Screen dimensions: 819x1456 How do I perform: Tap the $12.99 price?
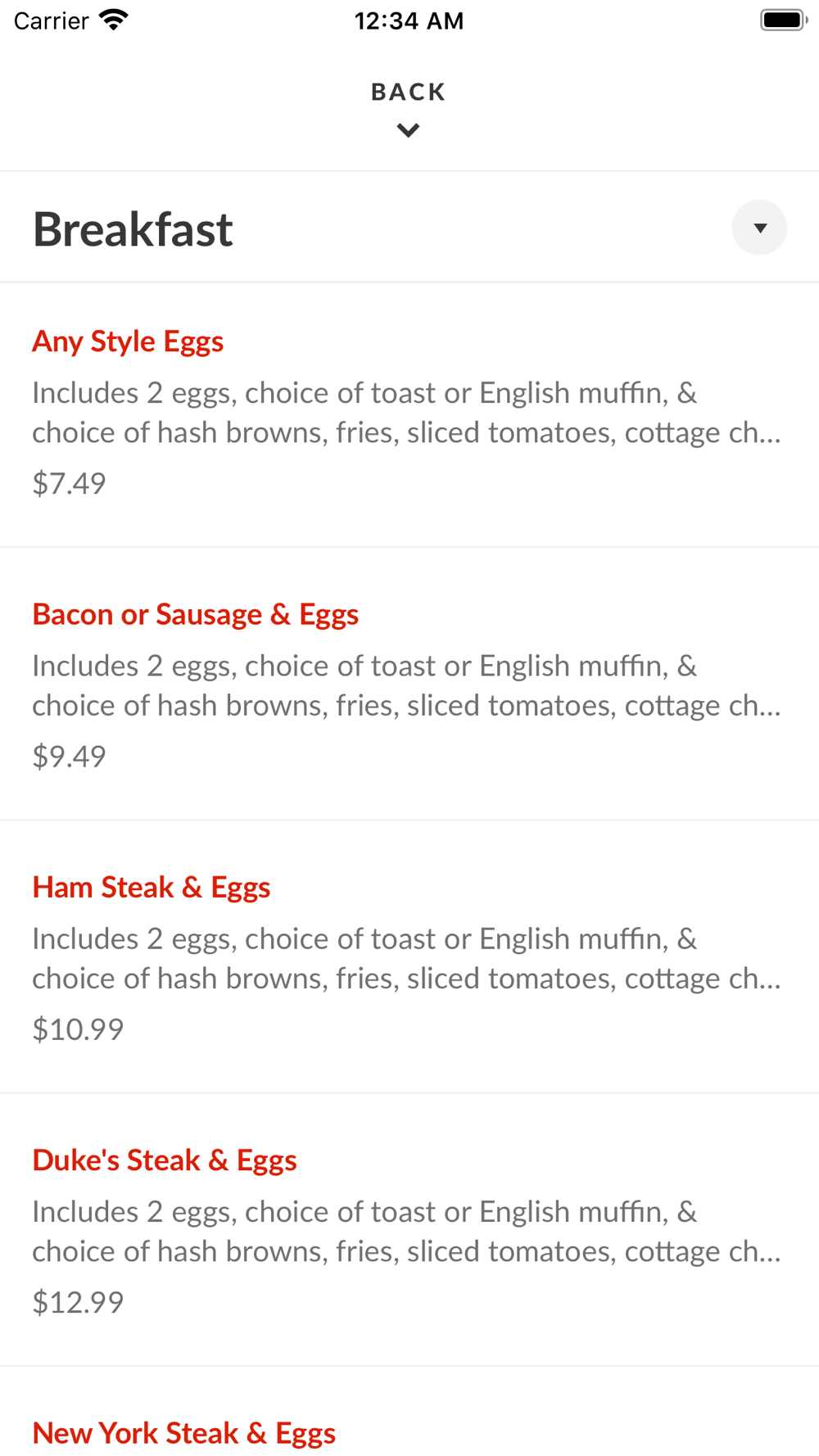pyautogui.click(x=78, y=1301)
